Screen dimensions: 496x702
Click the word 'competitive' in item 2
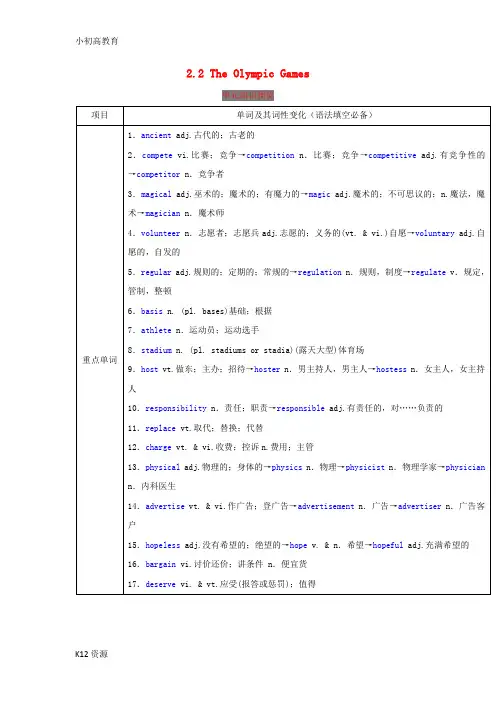[392, 155]
